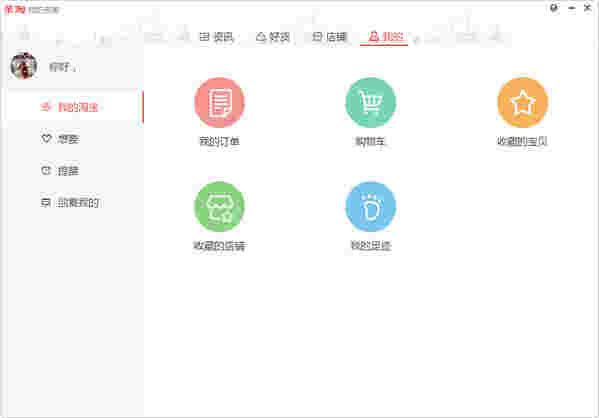
Task: Open the orange star 收藏的宝贝 icon
Action: click(x=522, y=102)
